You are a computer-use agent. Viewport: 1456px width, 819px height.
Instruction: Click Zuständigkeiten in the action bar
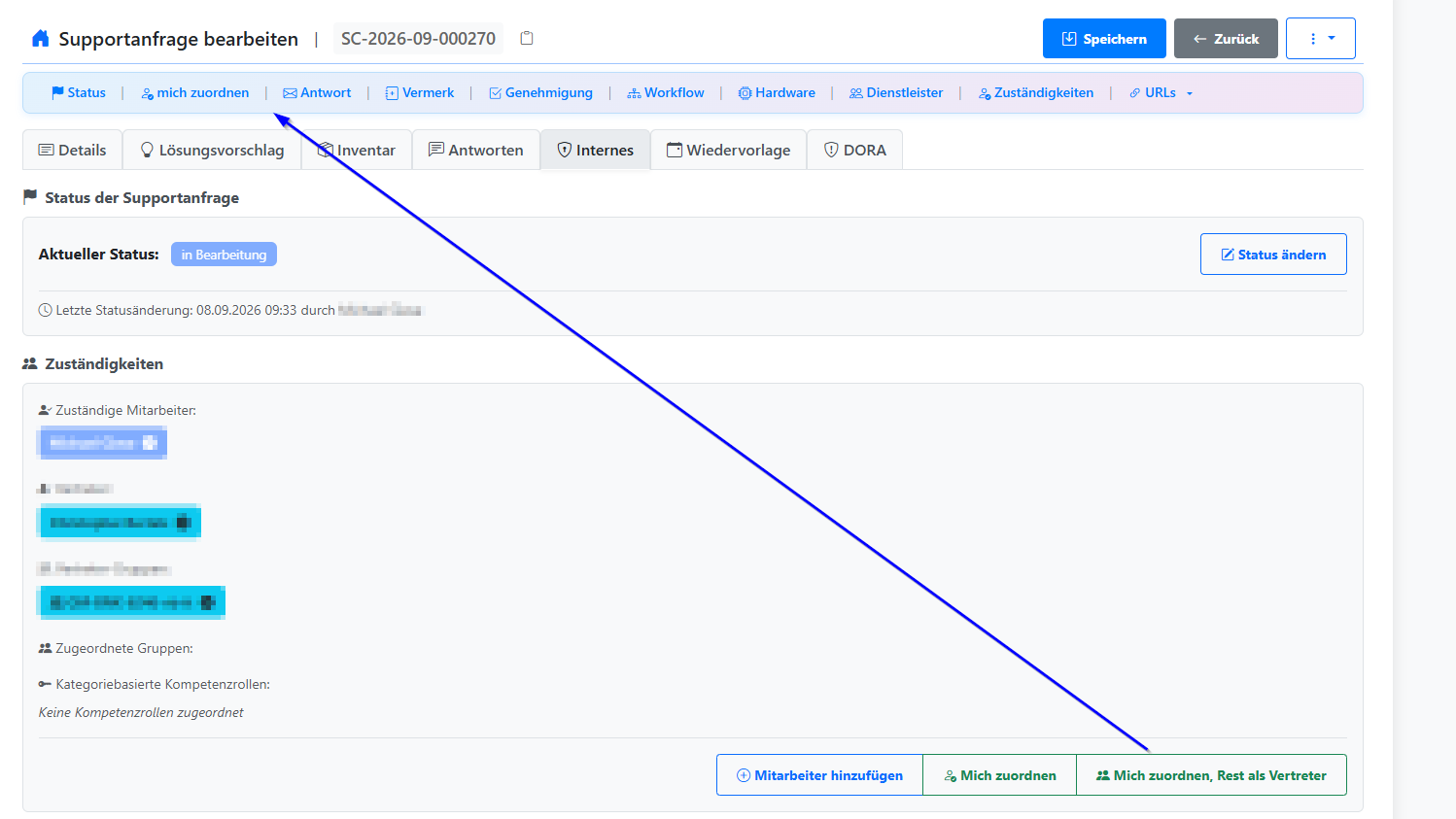(1036, 93)
